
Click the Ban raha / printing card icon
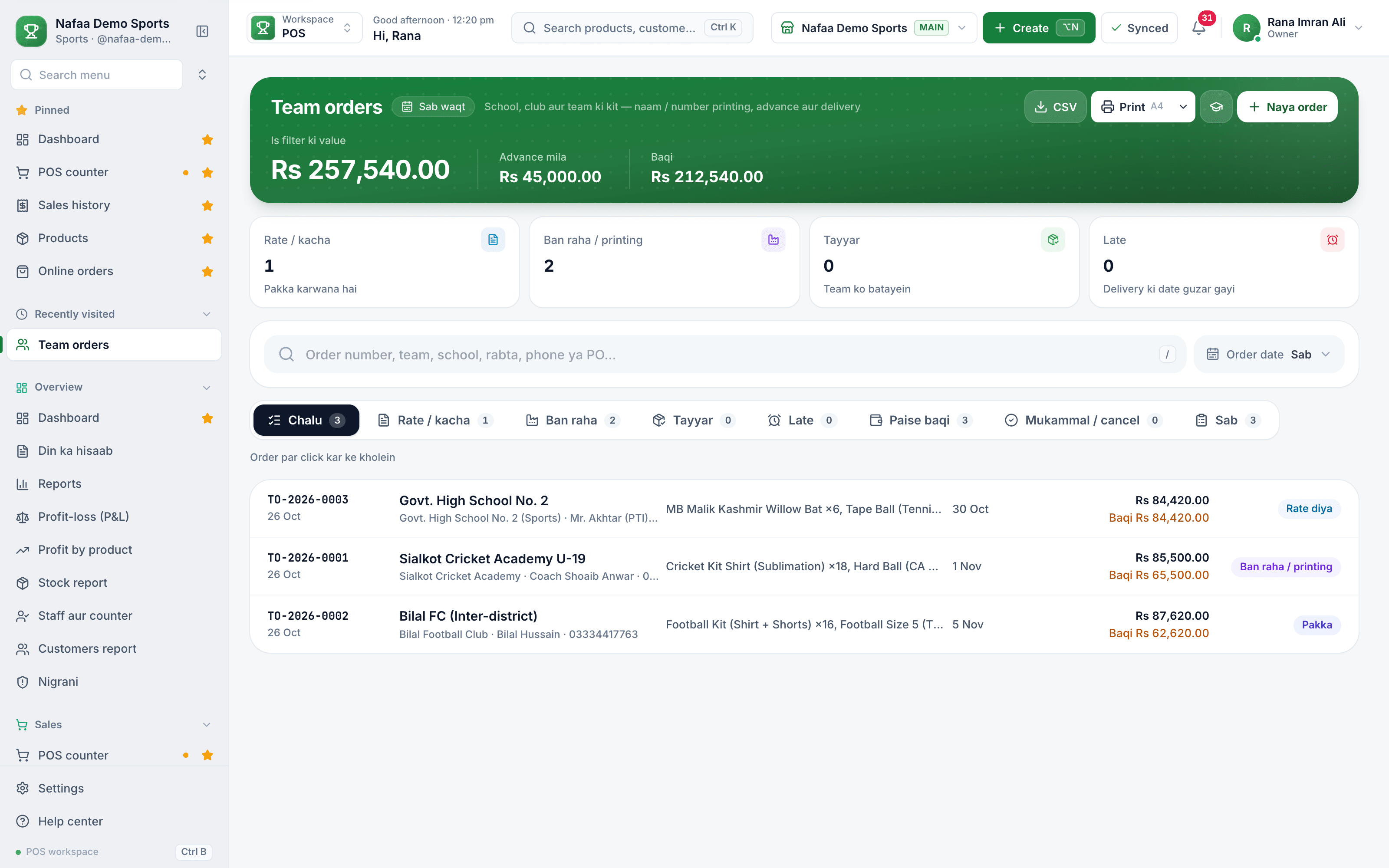[x=773, y=240]
